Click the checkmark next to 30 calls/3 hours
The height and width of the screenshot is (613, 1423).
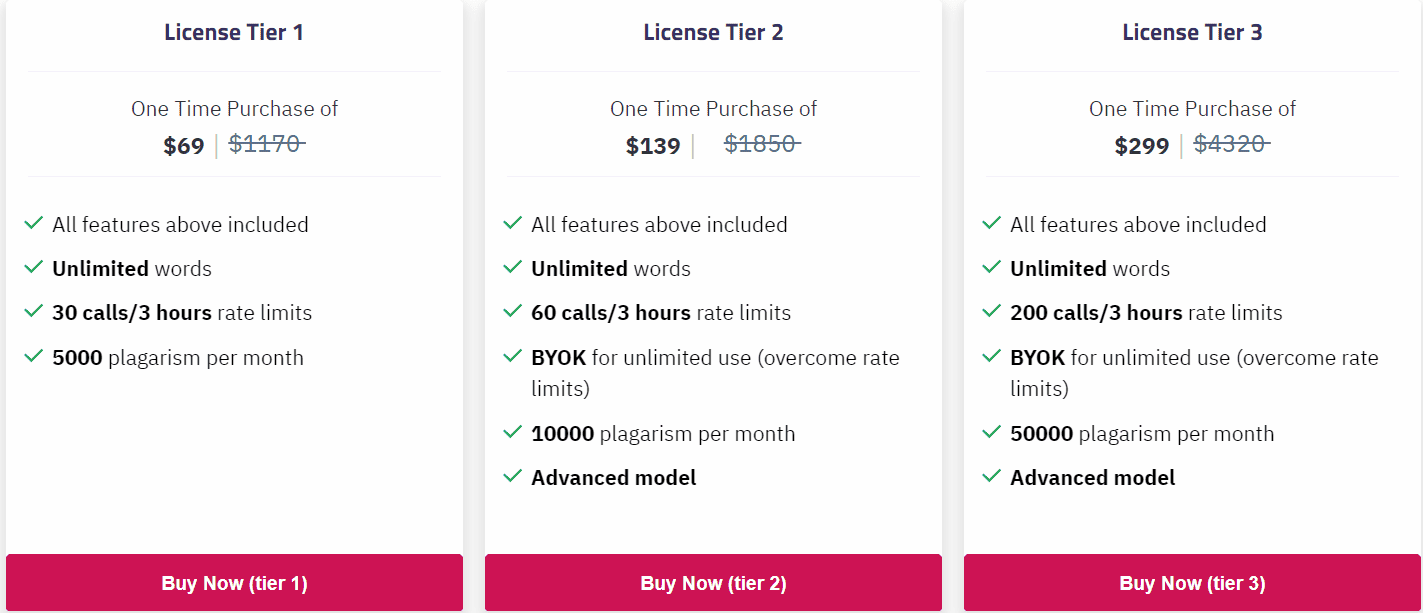click(33, 312)
